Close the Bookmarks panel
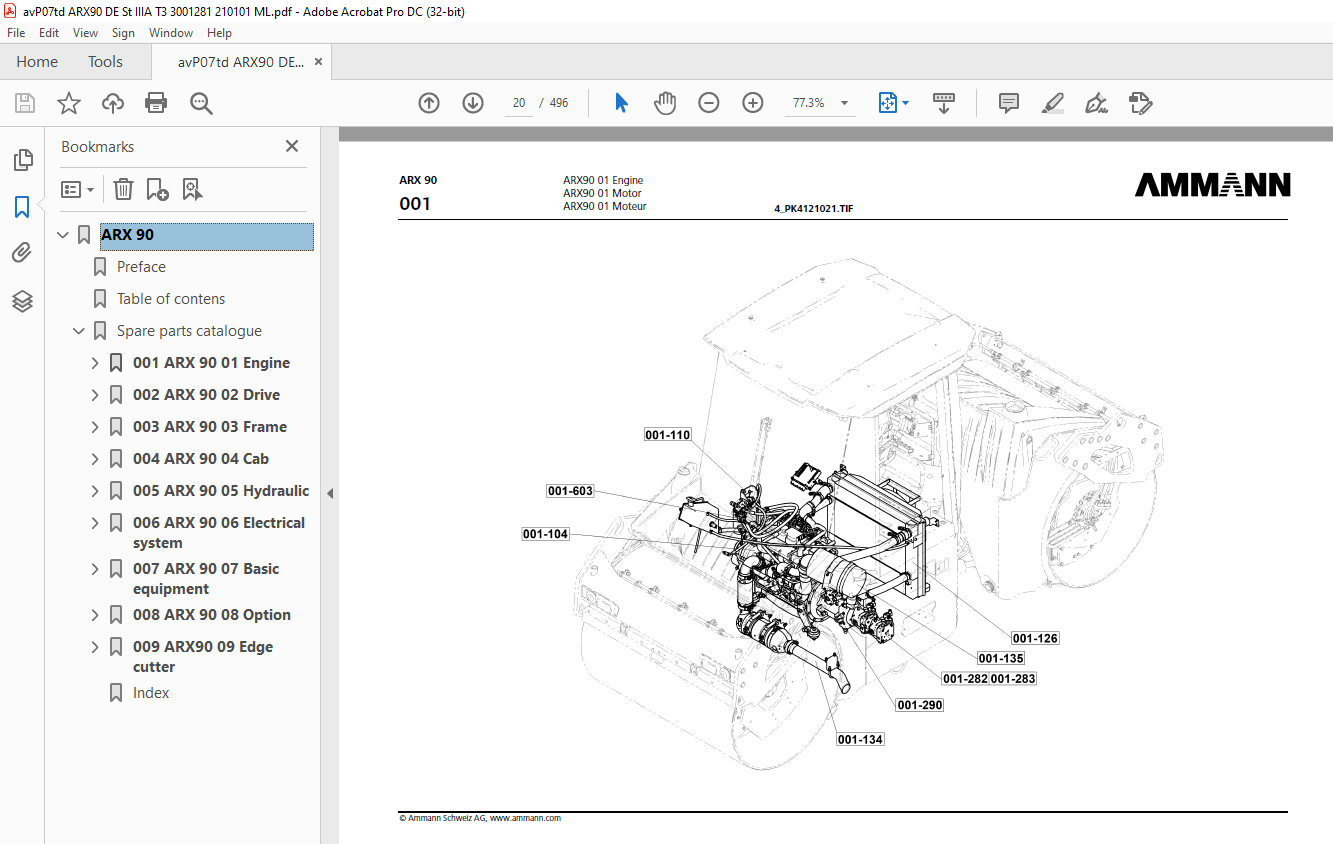The image size is (1333, 844). 292,146
